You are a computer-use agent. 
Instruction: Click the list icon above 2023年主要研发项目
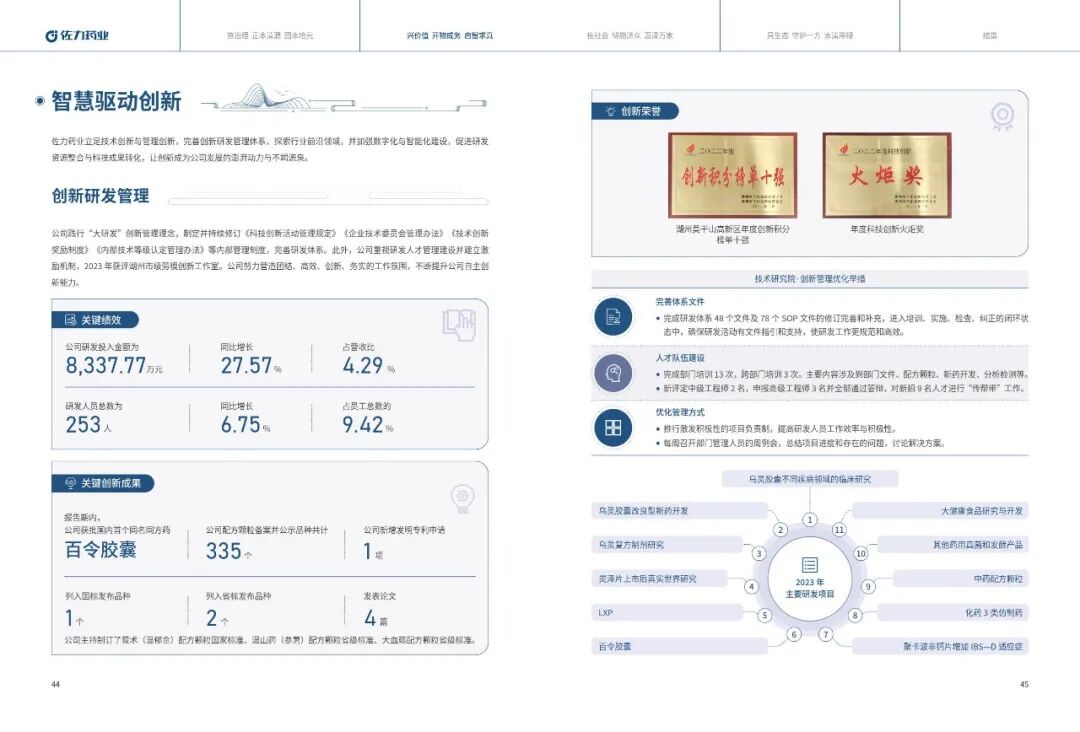[x=810, y=565]
